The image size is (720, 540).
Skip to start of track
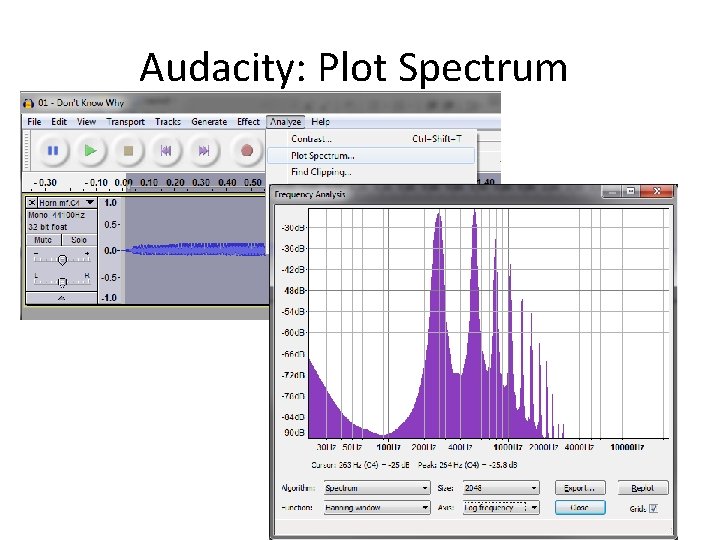[x=166, y=151]
